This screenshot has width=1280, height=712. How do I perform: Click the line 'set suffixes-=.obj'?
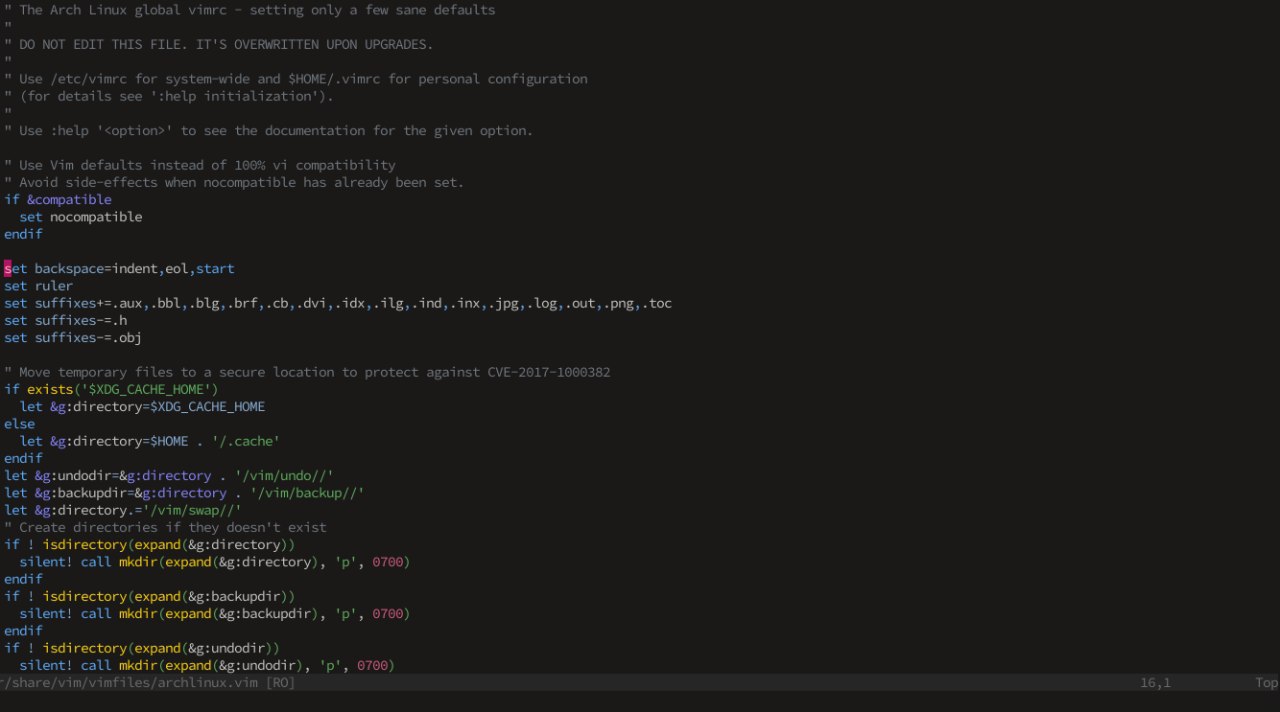73,338
